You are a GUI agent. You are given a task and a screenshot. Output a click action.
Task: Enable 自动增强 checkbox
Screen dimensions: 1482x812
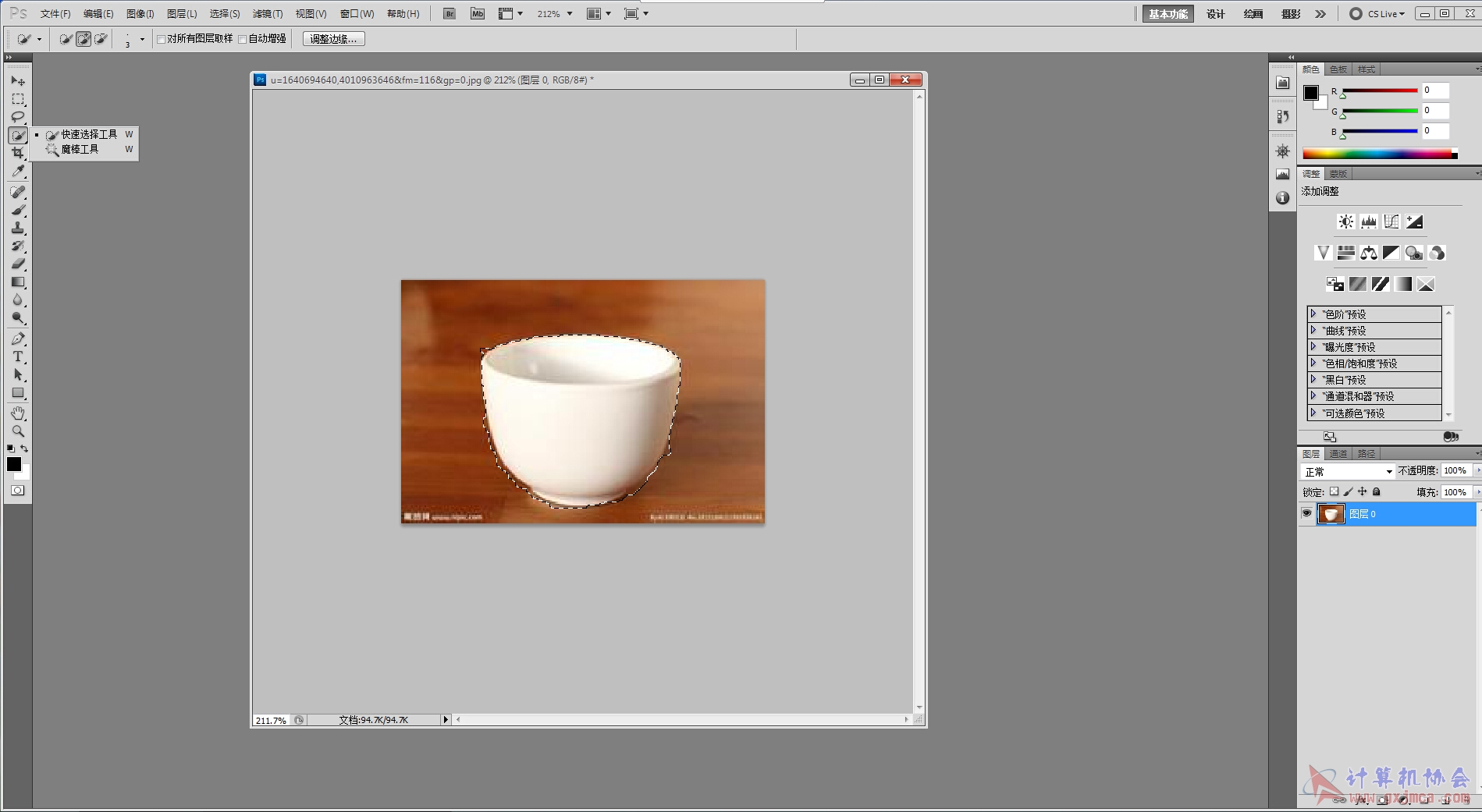click(x=242, y=39)
